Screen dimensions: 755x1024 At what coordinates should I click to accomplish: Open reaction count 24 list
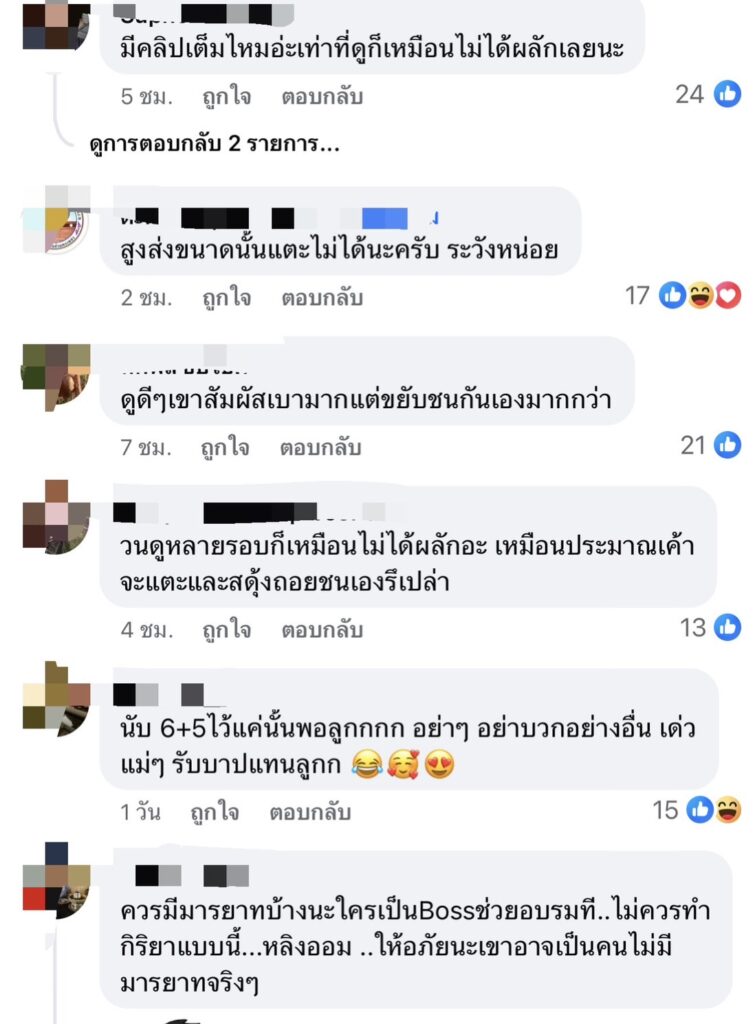(x=690, y=94)
